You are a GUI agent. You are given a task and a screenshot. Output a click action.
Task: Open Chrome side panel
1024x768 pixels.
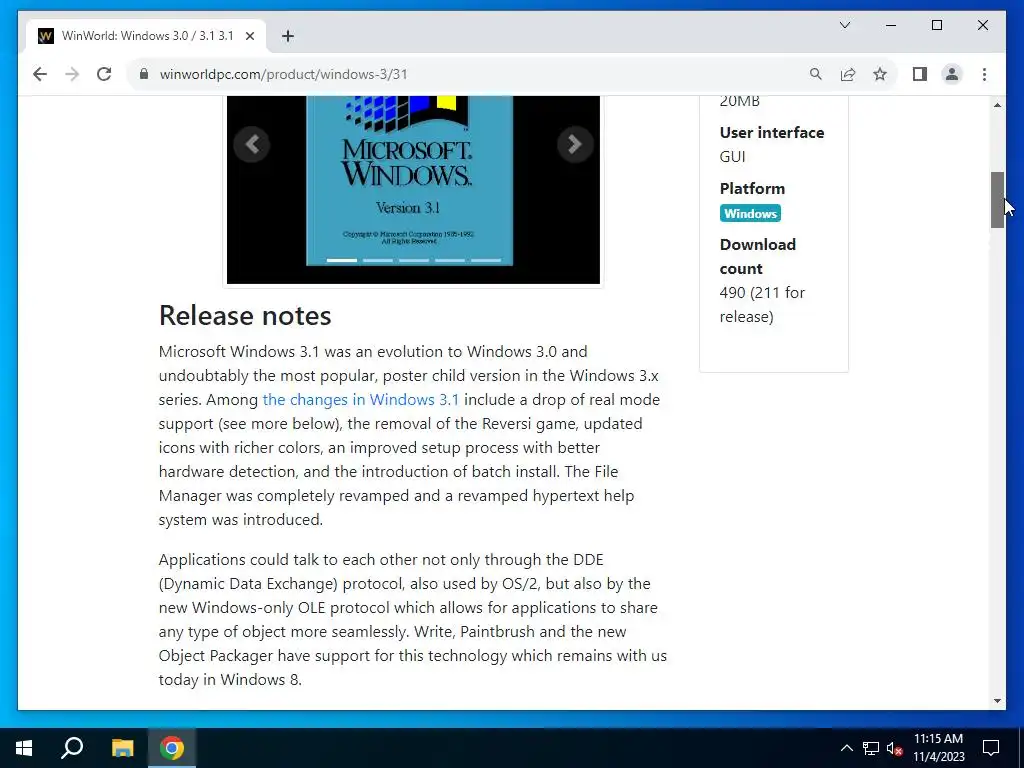(920, 74)
